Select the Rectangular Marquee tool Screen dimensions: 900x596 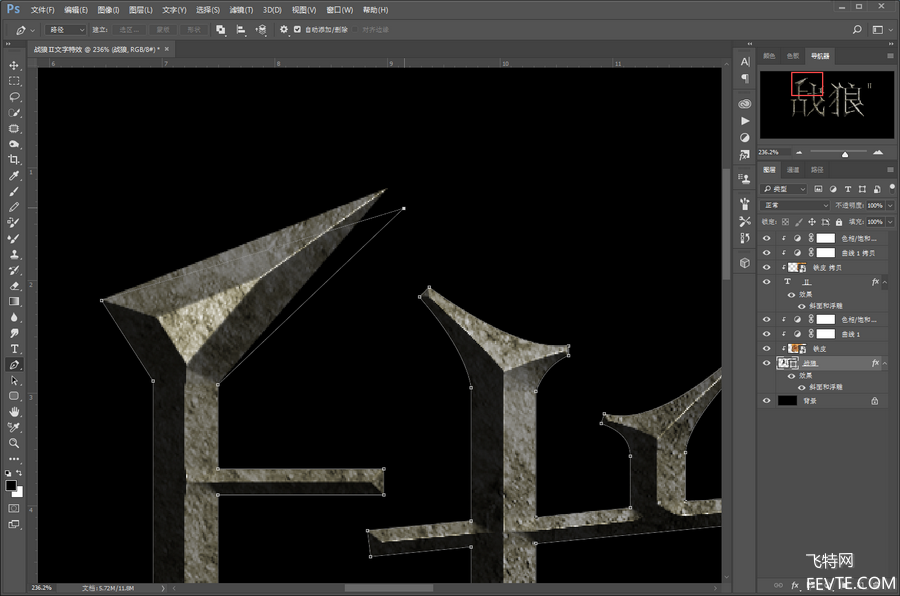pos(14,81)
